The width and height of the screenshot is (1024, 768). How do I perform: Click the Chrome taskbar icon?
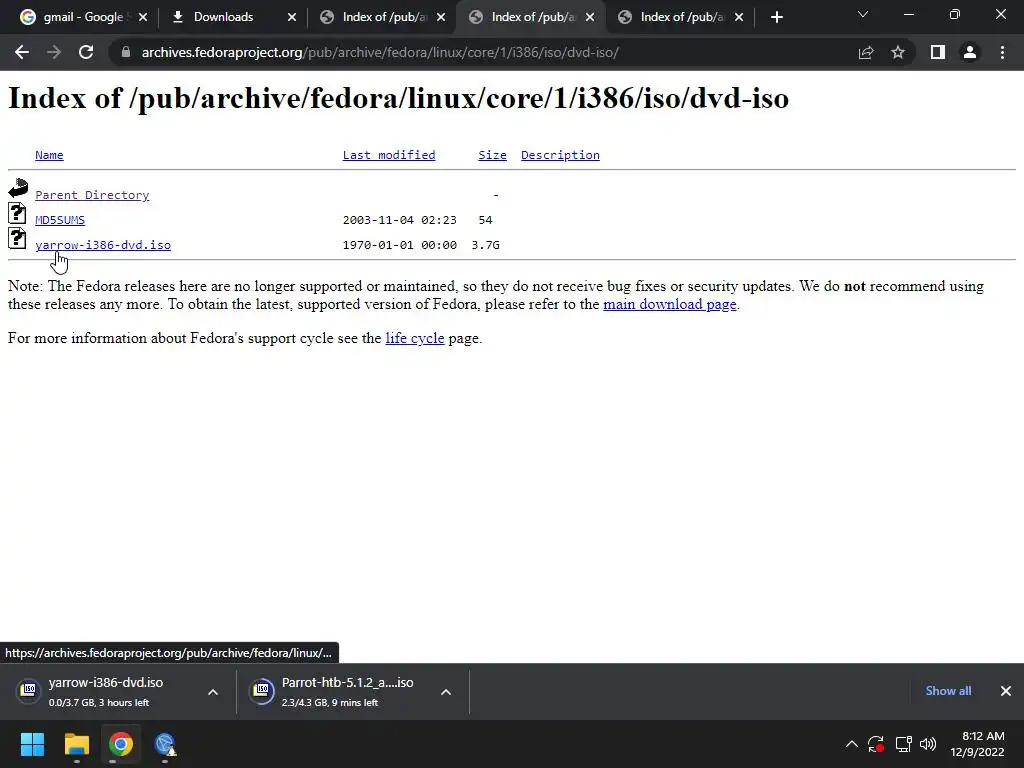coord(121,744)
